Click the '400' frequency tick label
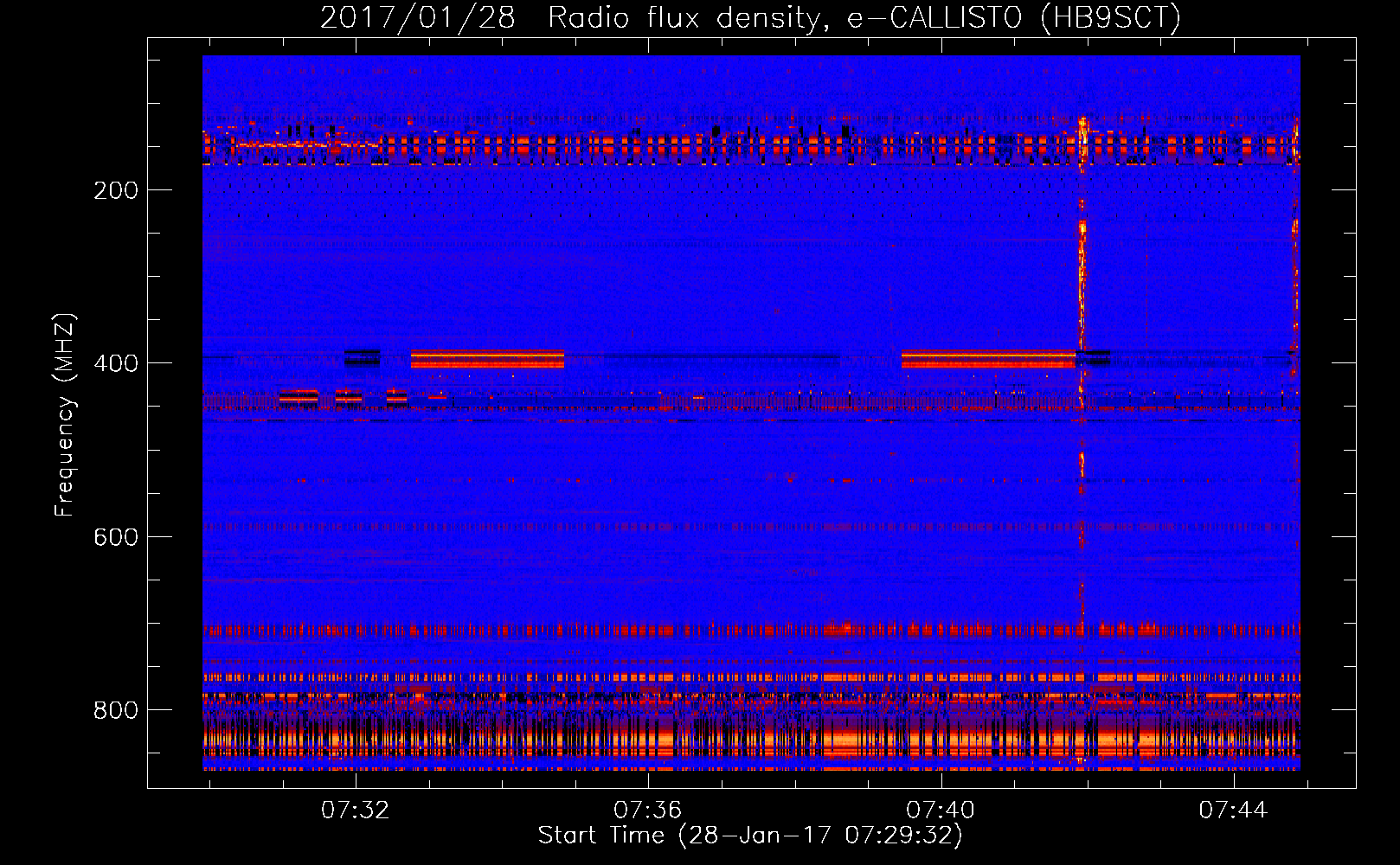 116,363
